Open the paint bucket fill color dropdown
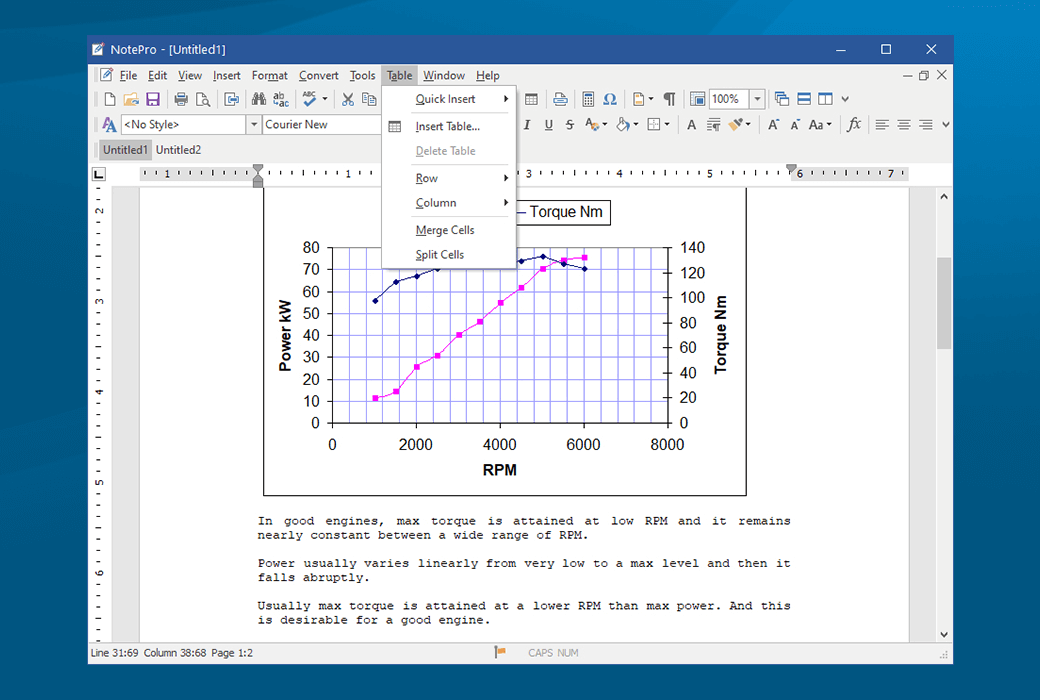This screenshot has height=700, width=1040. click(635, 125)
